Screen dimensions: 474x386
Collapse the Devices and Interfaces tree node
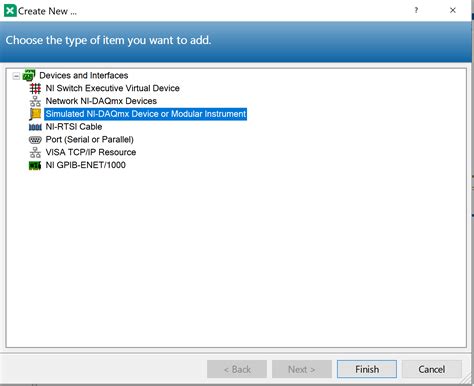coord(16,76)
